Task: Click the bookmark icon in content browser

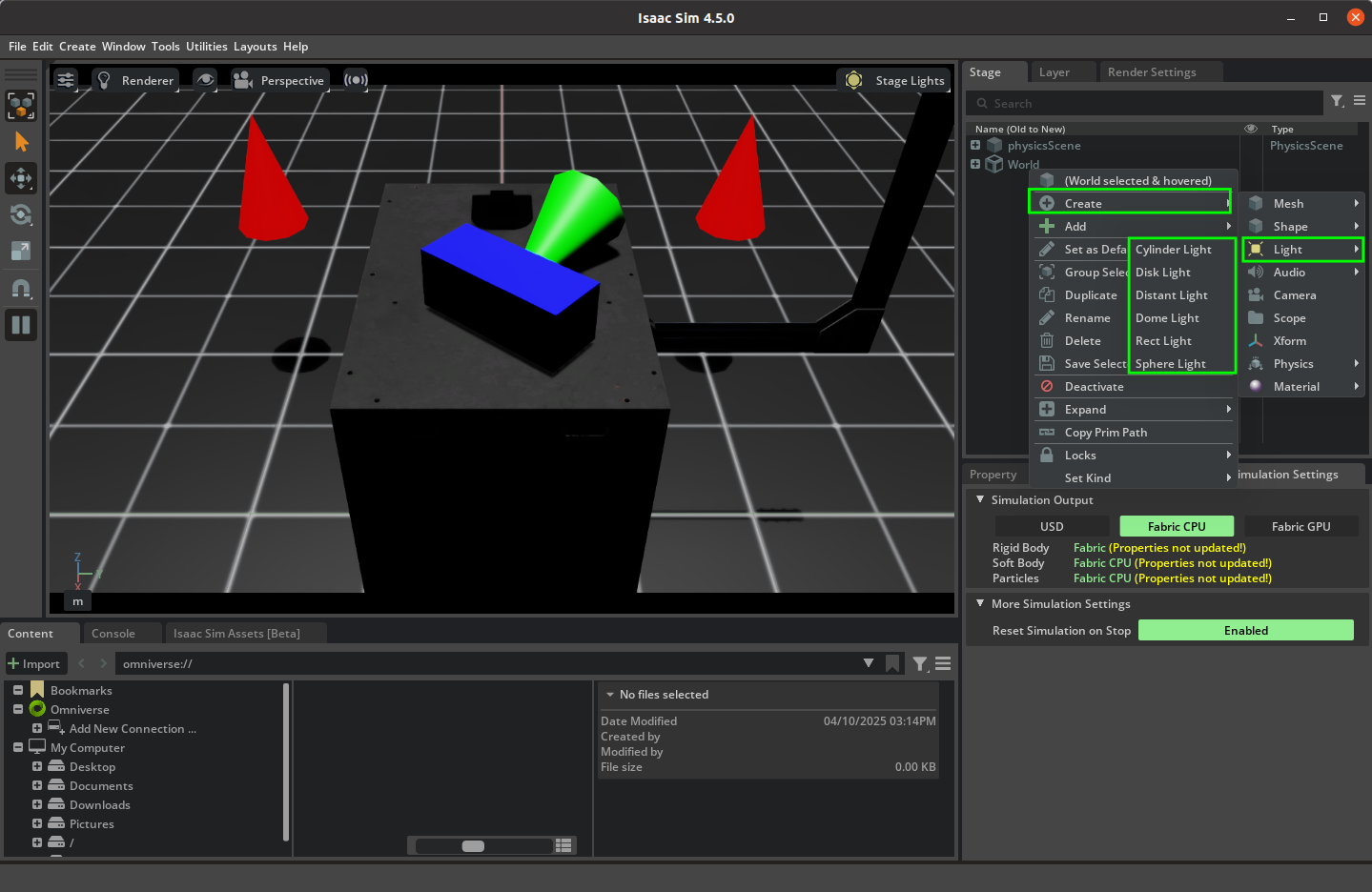Action: point(892,663)
